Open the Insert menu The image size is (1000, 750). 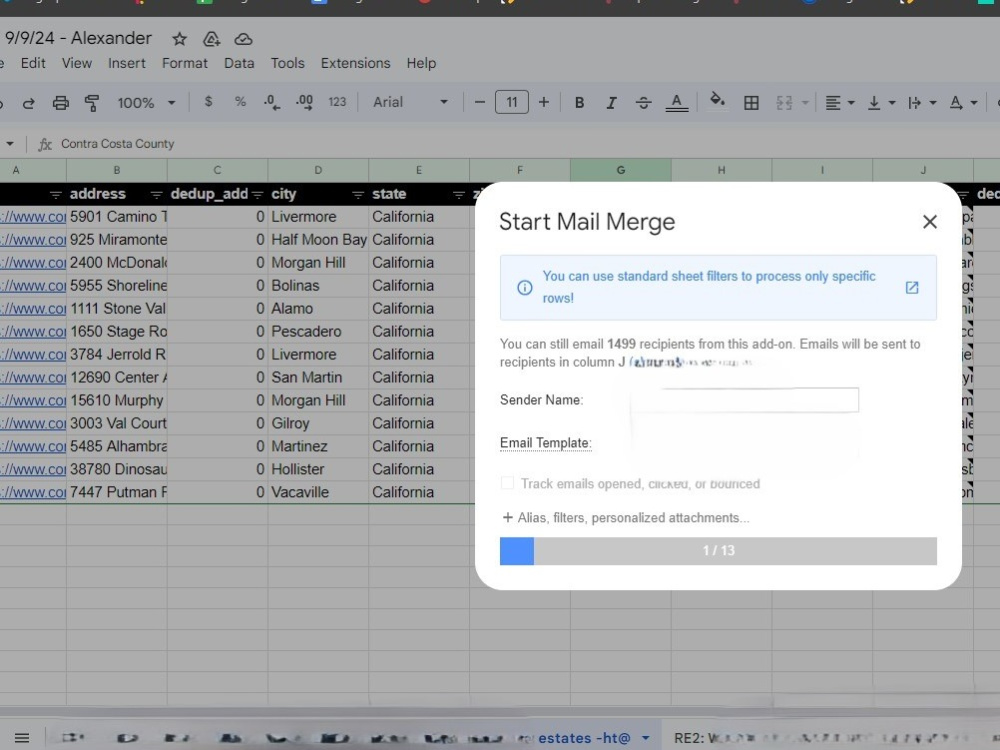126,63
